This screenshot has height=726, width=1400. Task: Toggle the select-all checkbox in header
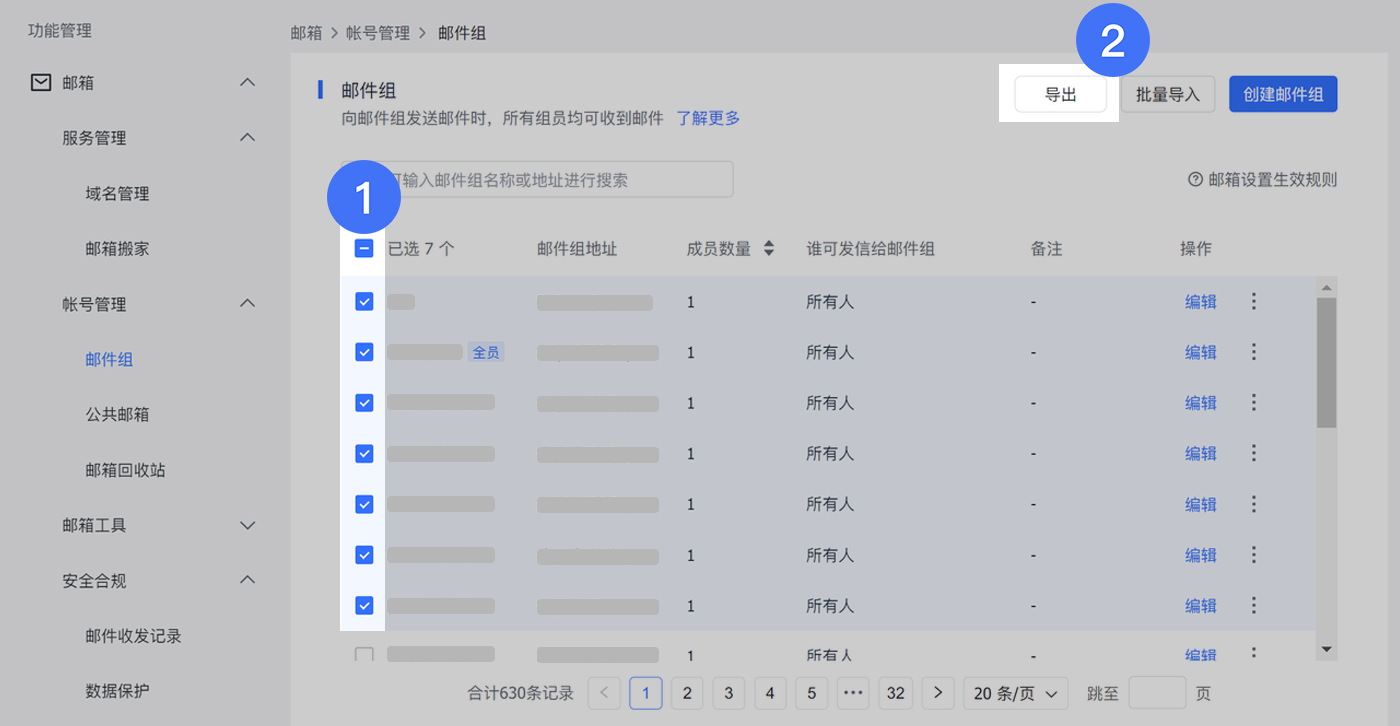coord(364,249)
